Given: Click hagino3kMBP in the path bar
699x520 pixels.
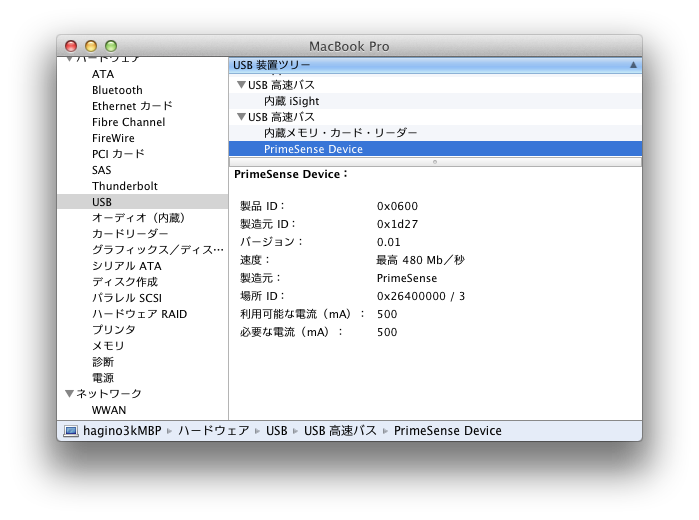Looking at the screenshot, I should [122, 431].
